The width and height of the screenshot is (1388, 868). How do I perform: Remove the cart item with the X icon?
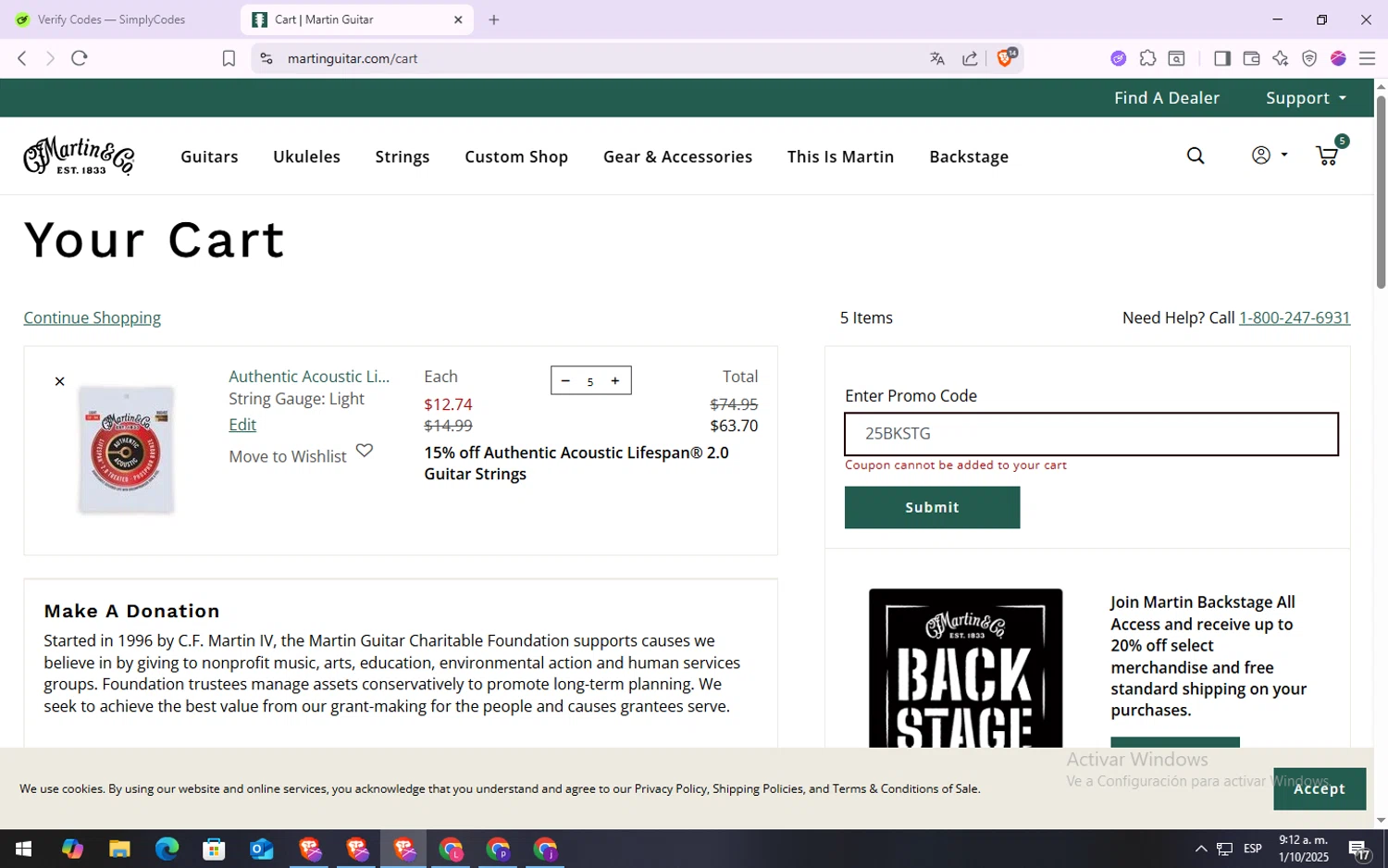coord(59,381)
